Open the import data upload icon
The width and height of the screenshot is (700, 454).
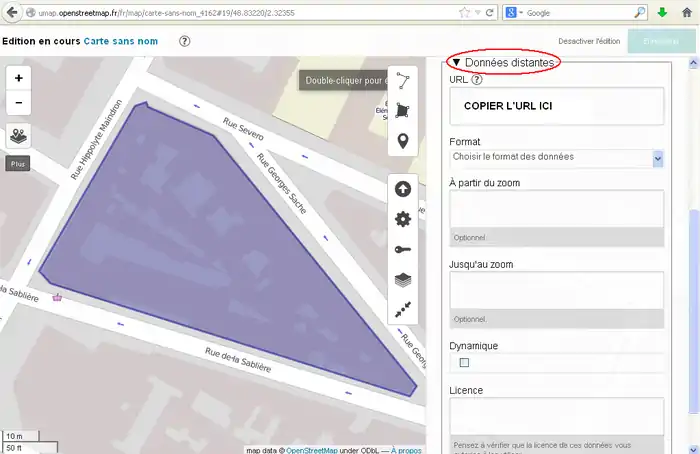[403, 189]
